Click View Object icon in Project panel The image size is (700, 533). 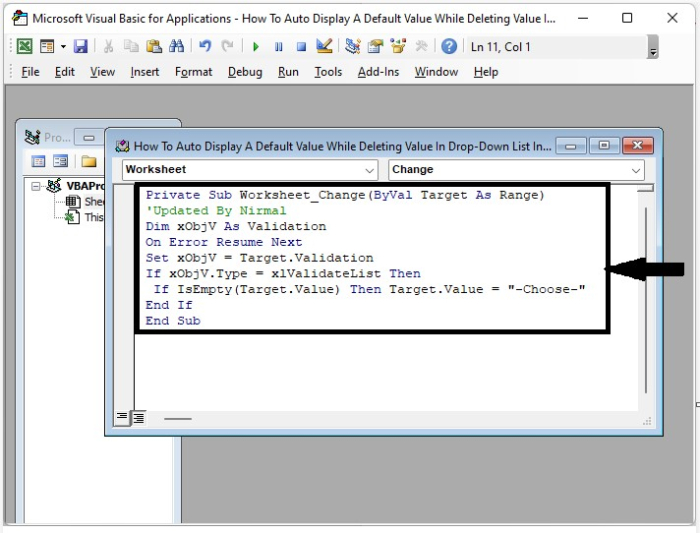point(60,161)
